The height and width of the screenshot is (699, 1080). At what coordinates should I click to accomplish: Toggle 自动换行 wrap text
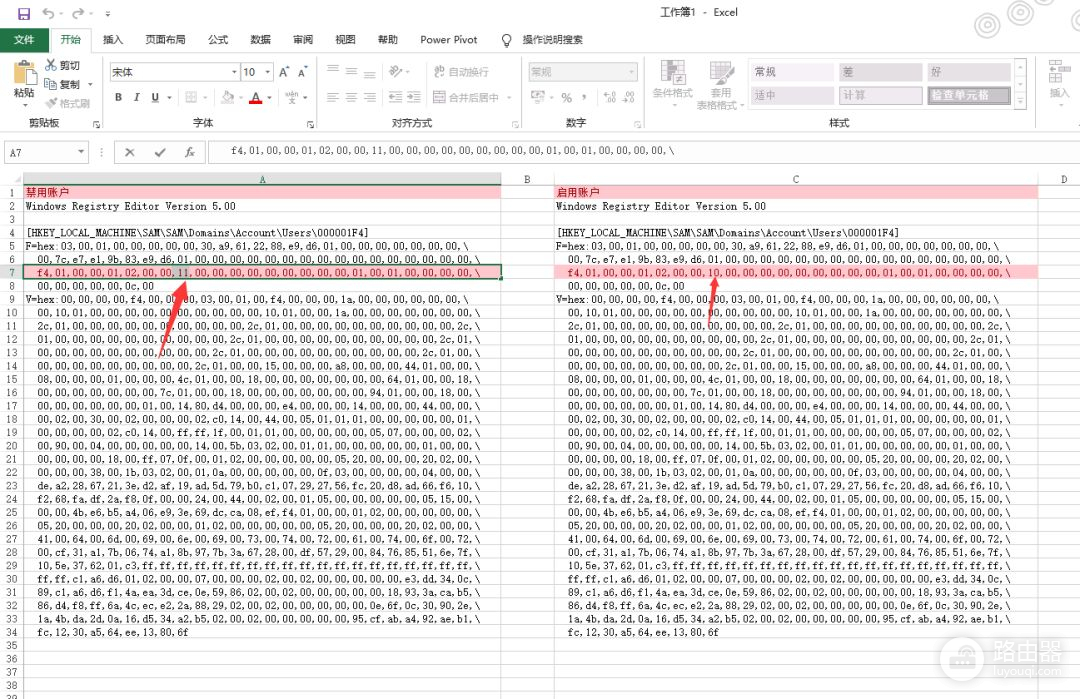tap(461, 72)
